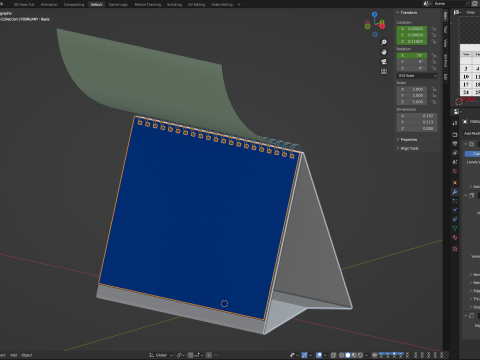480x360 pixels.
Task: Click the properties editor type icon
Action: pyautogui.click(x=457, y=112)
